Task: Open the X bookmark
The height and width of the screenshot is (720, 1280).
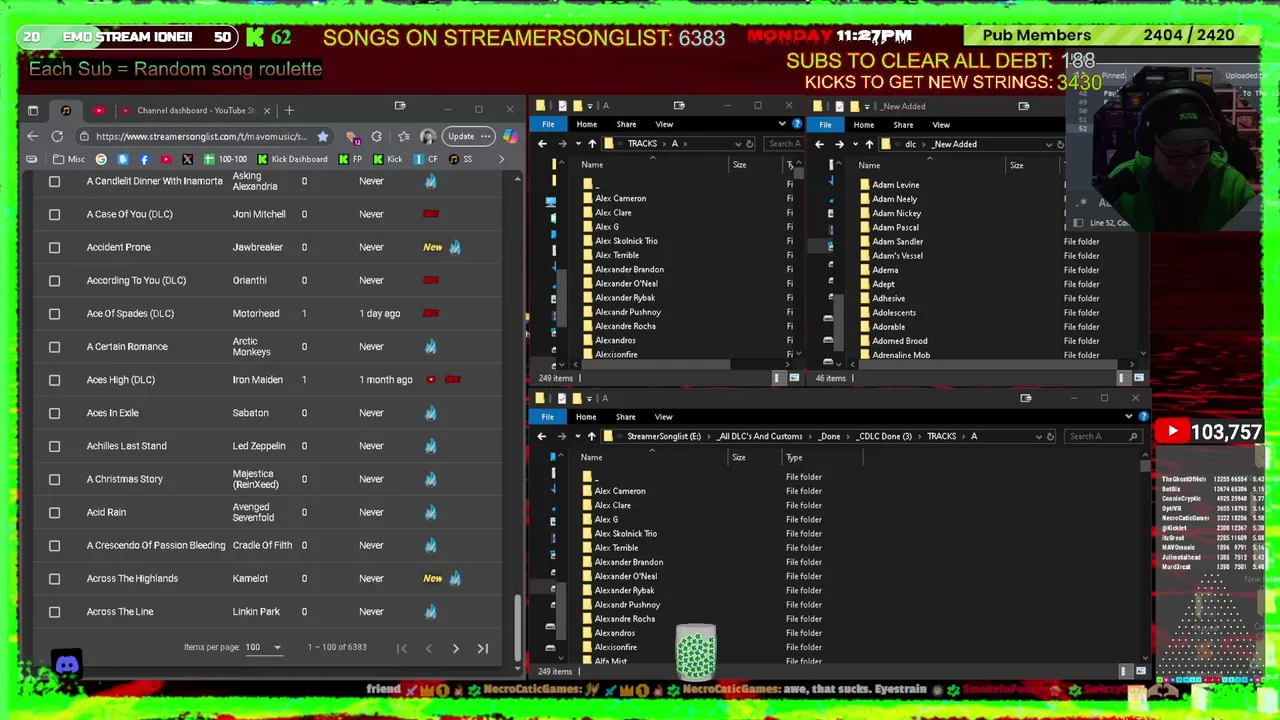Action: pyautogui.click(x=187, y=159)
